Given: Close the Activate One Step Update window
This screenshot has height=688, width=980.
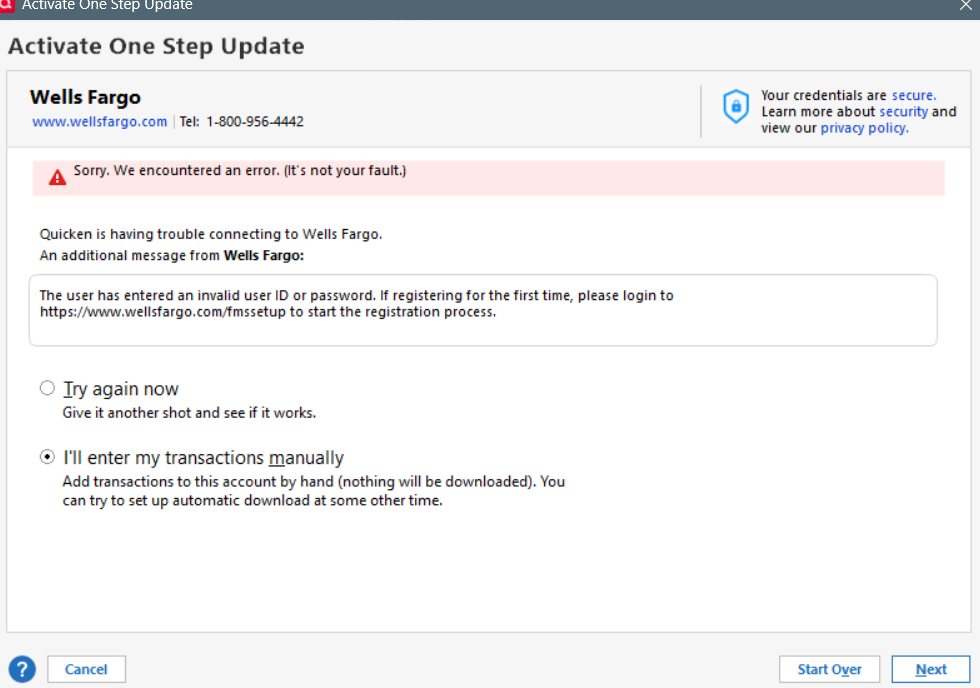Looking at the screenshot, I should 966,6.
